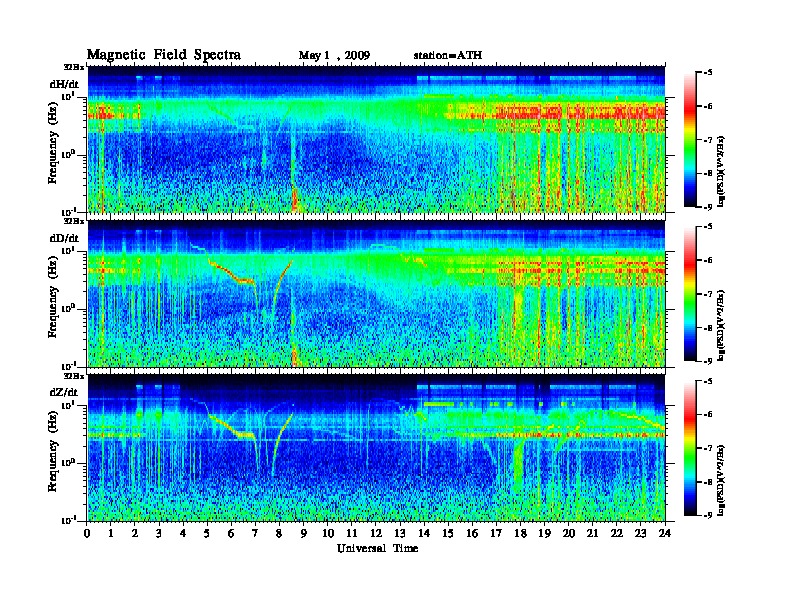Click the 10^-1 frequency tick of dZ/dt panel
Viewport: 792px width, 612px height.
point(68,520)
